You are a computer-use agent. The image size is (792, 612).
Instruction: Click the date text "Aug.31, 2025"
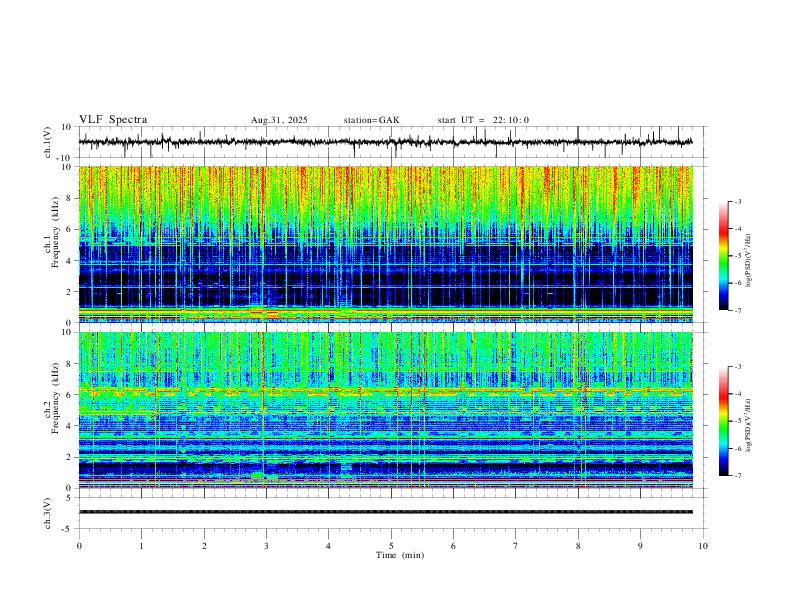pyautogui.click(x=279, y=120)
